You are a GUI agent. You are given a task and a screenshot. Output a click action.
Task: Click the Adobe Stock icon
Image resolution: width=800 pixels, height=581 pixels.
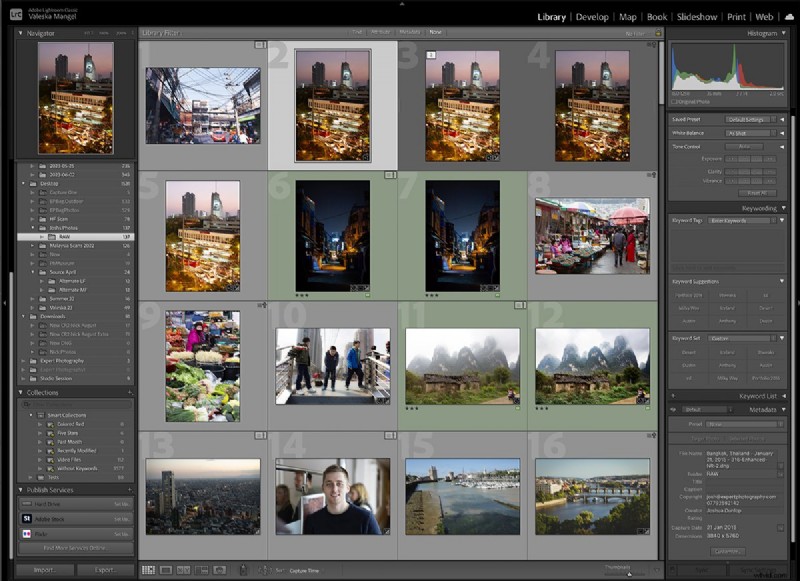coord(26,519)
